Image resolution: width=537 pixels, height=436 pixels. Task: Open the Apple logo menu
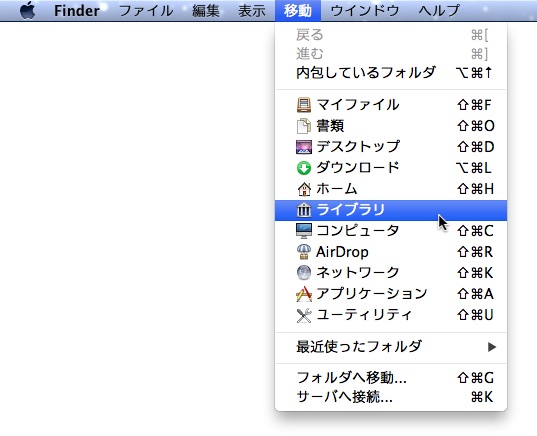27,10
